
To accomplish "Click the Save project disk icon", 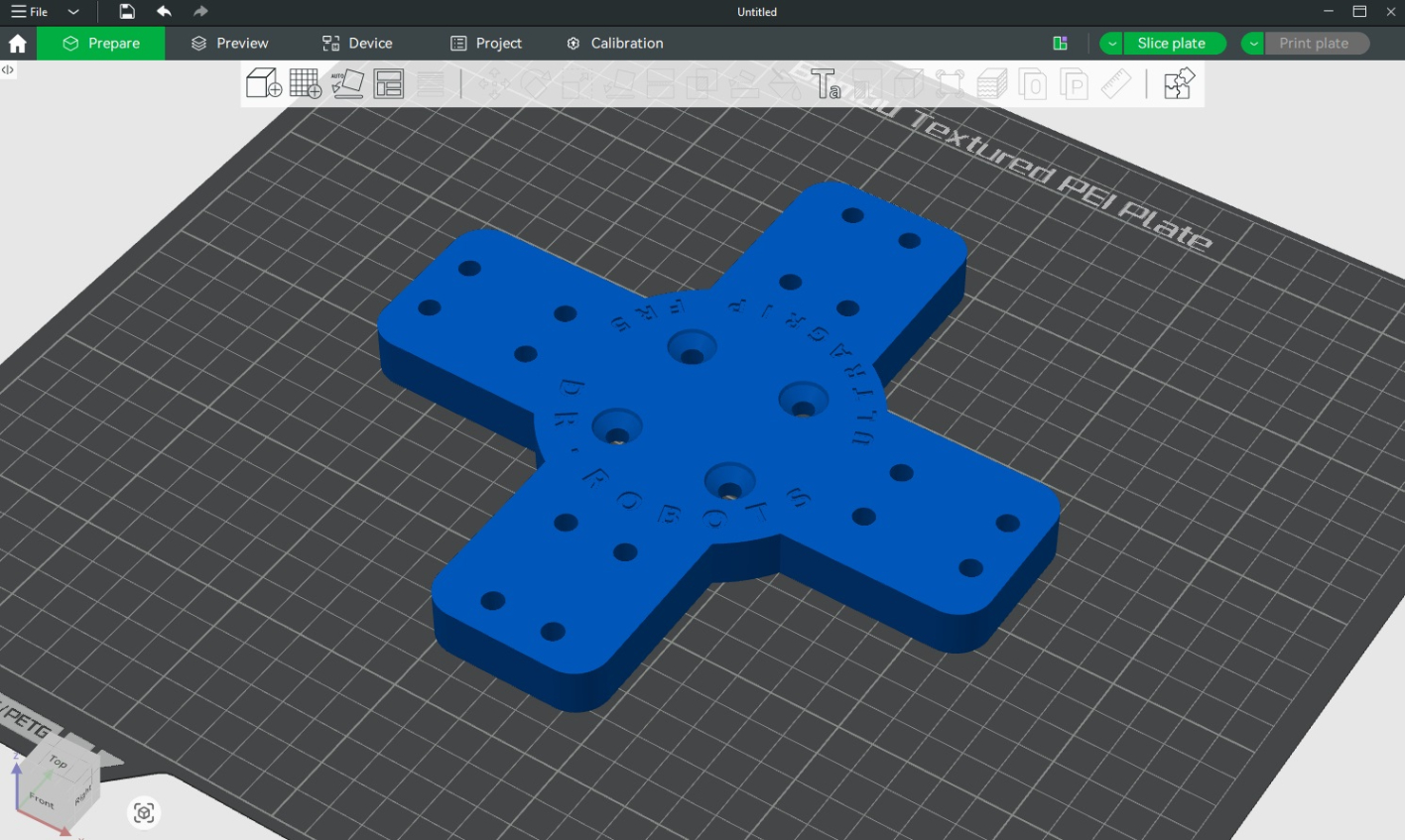I will click(x=127, y=12).
